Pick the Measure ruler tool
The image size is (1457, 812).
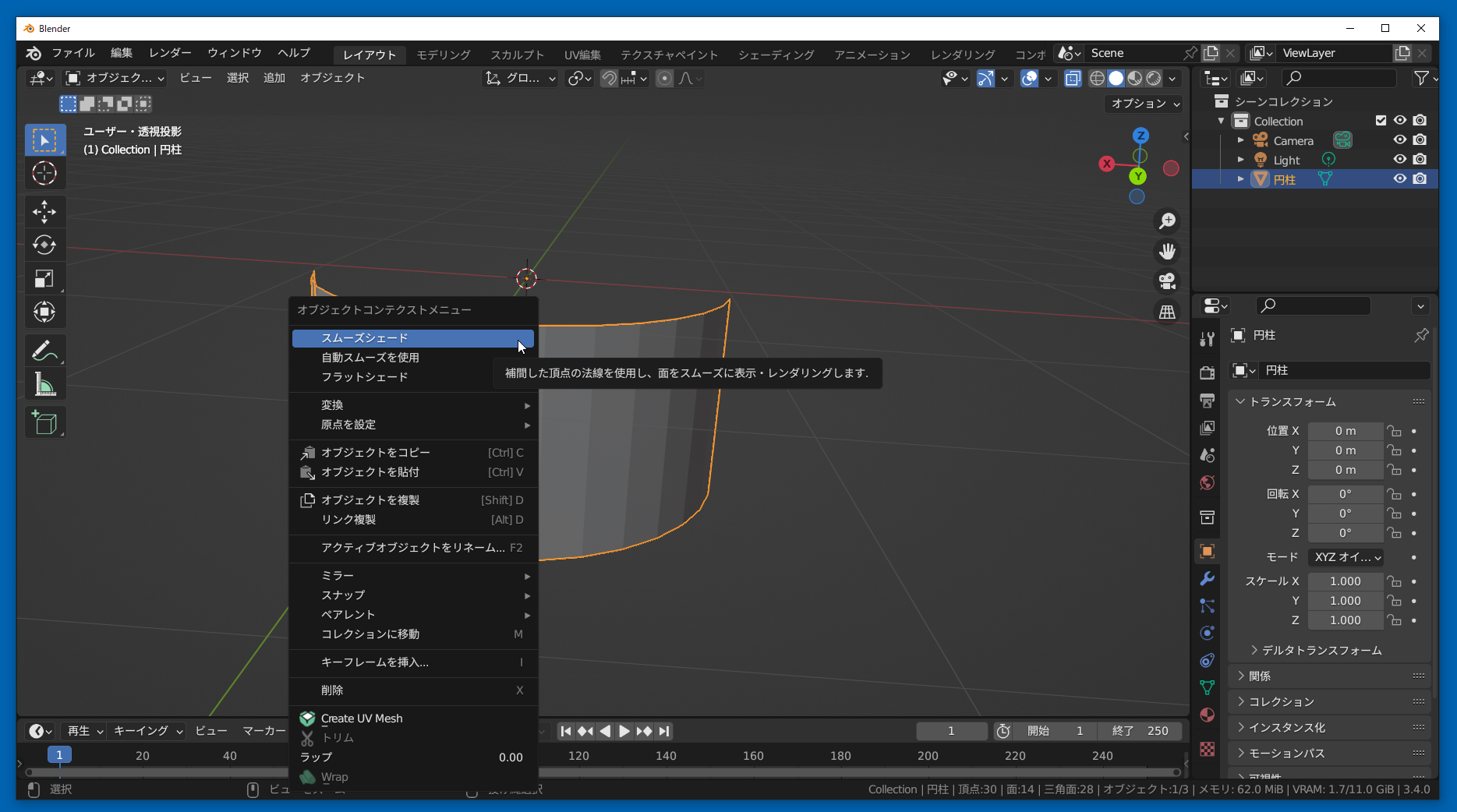(x=44, y=385)
